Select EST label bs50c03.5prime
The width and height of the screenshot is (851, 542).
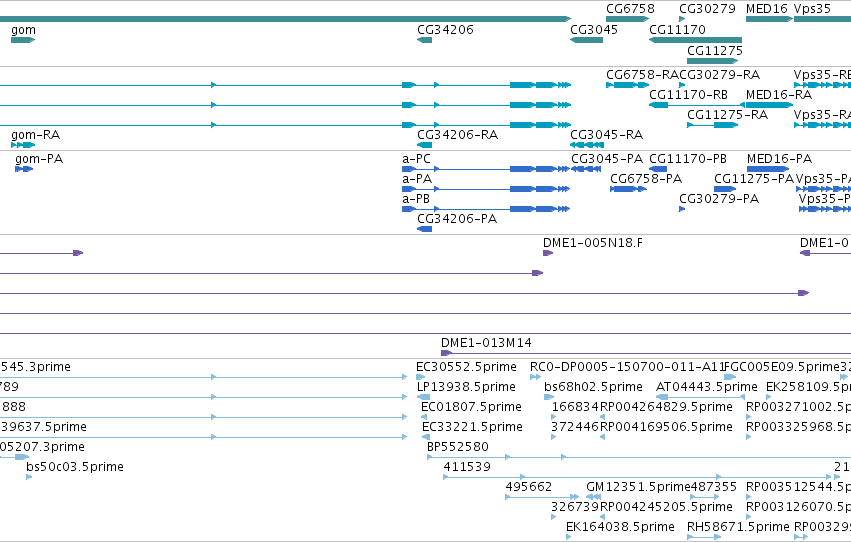click(x=75, y=467)
